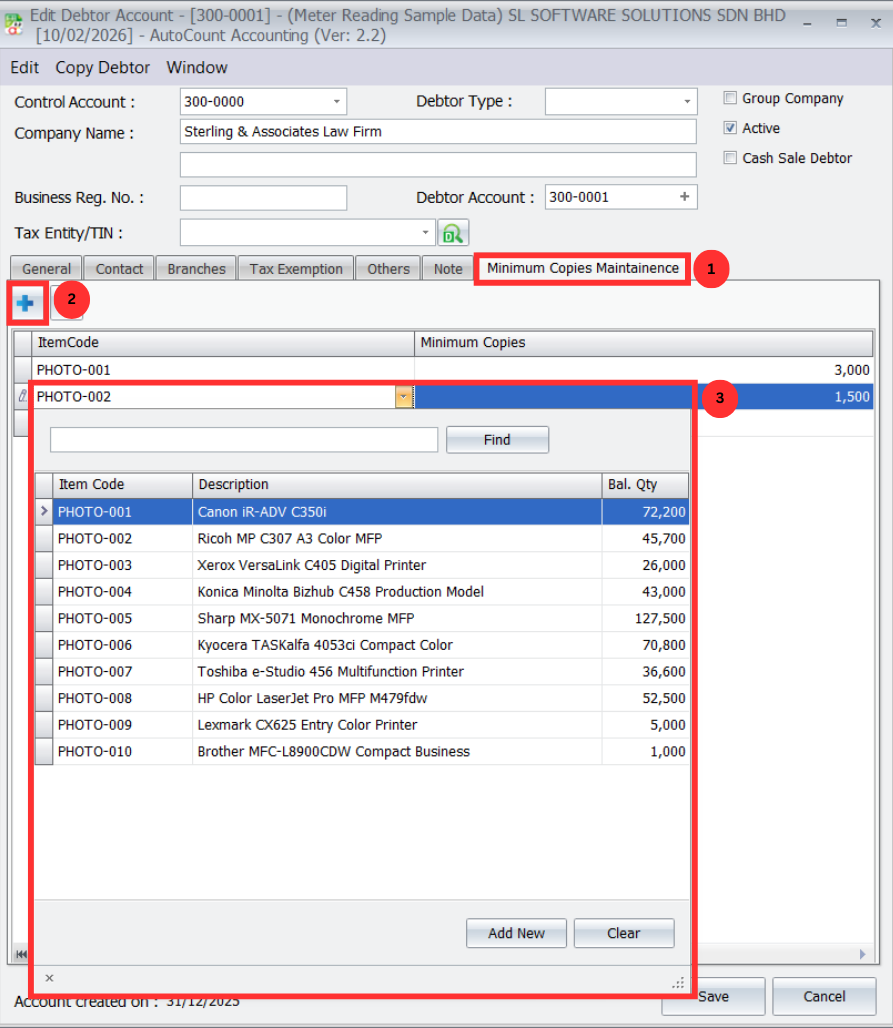Untick the Active checkbox

pyautogui.click(x=731, y=128)
